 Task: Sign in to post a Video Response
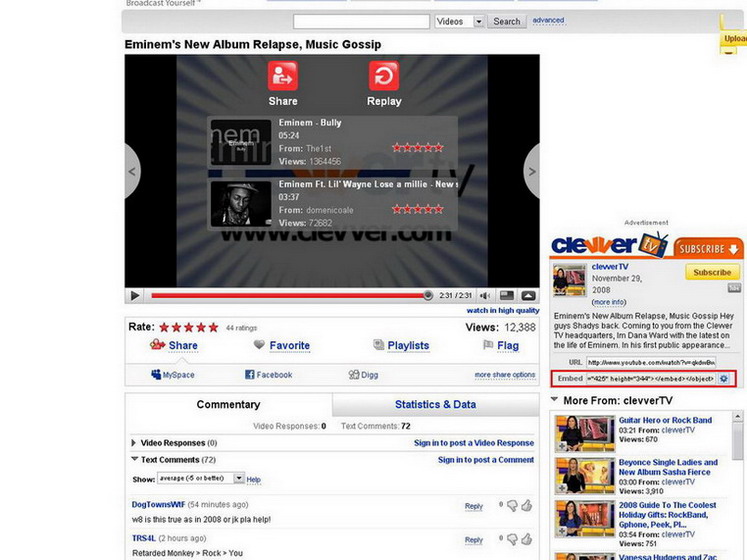tap(474, 443)
